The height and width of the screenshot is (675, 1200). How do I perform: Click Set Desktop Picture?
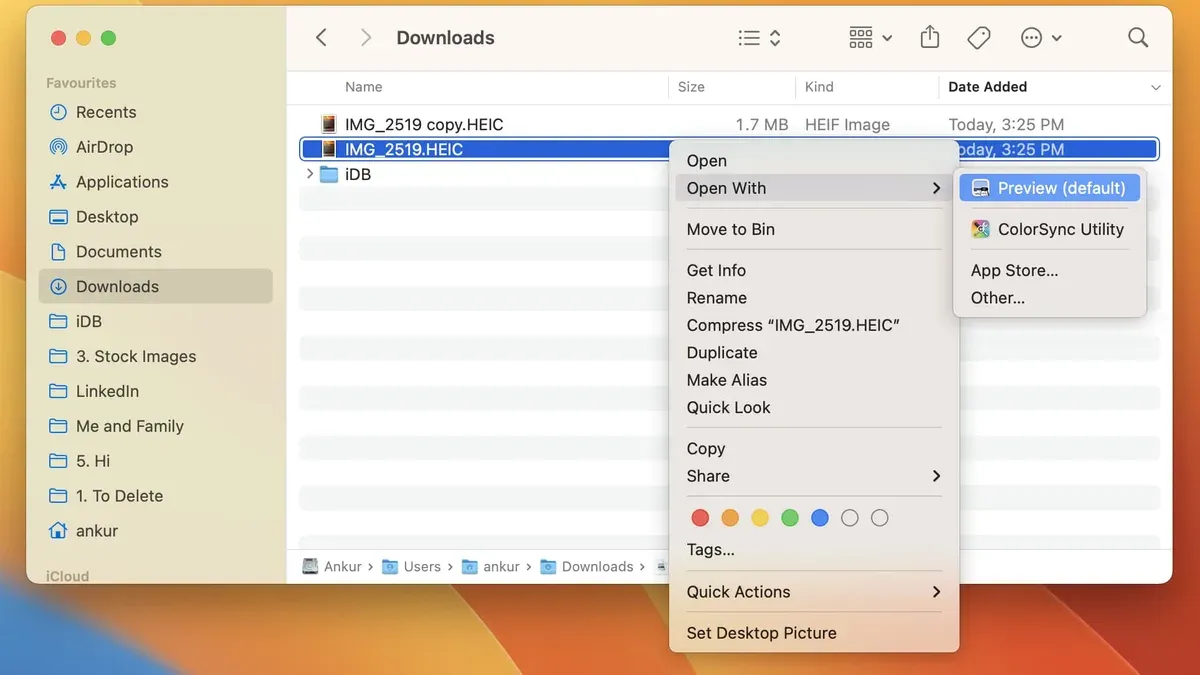[x=814, y=633]
